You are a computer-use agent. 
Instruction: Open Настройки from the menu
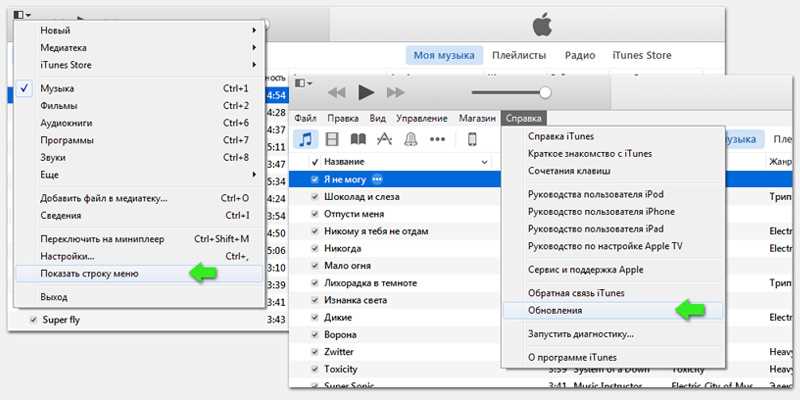pyautogui.click(x=140, y=256)
